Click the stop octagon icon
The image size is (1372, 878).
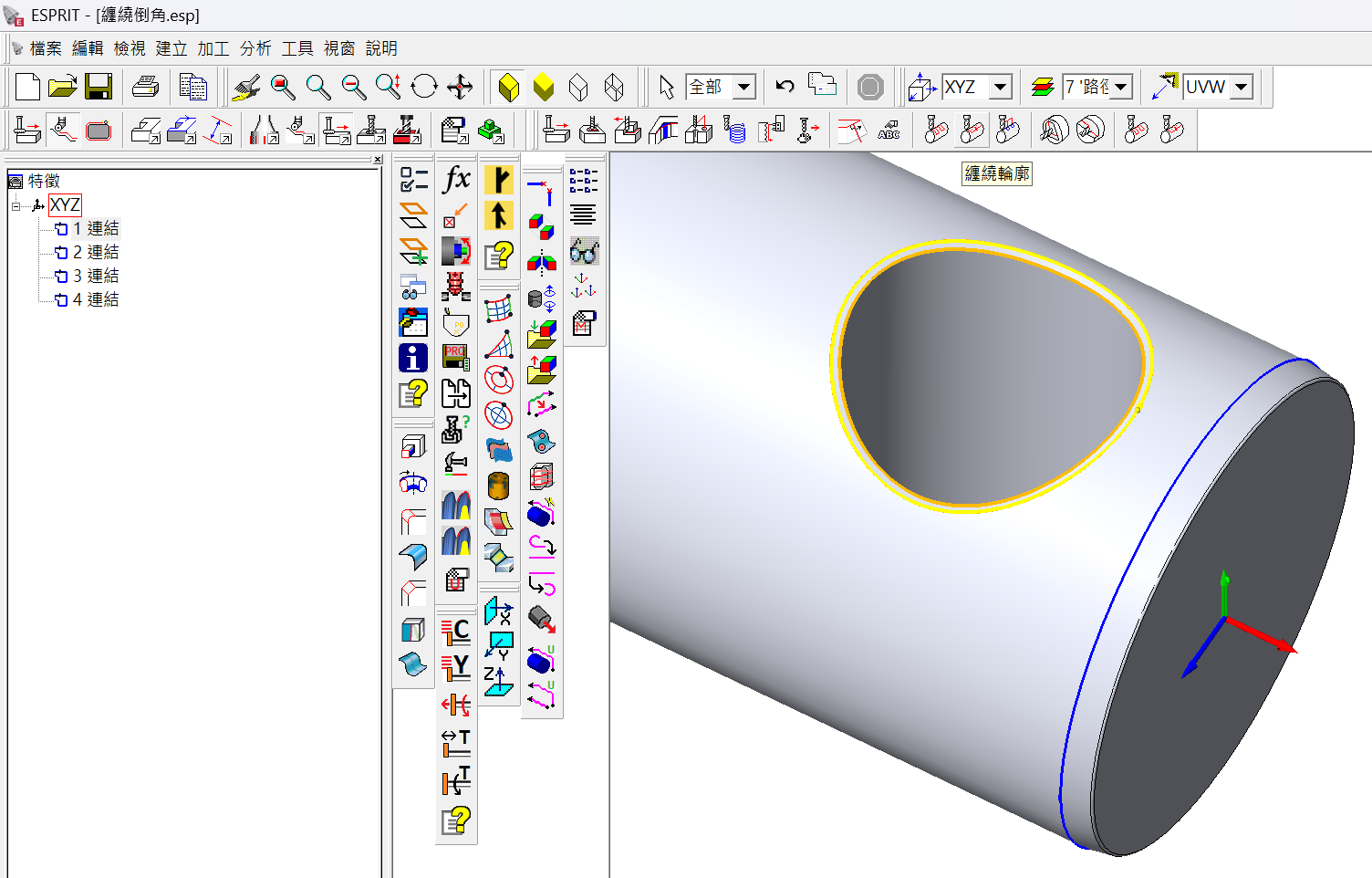(x=870, y=87)
